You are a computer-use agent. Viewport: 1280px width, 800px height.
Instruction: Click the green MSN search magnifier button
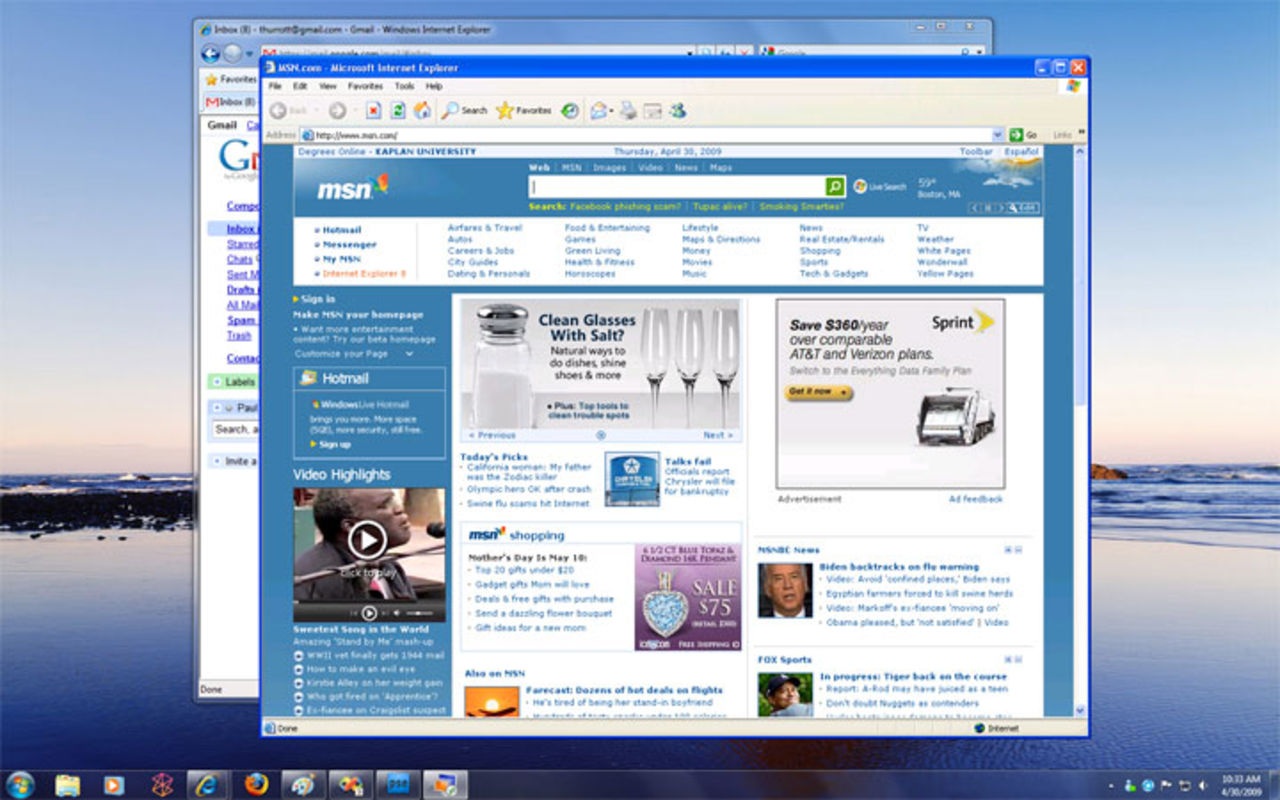(835, 187)
